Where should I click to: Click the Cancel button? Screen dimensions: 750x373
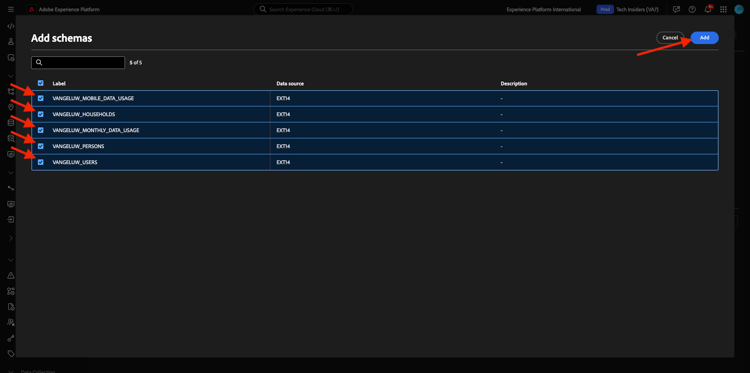click(670, 38)
